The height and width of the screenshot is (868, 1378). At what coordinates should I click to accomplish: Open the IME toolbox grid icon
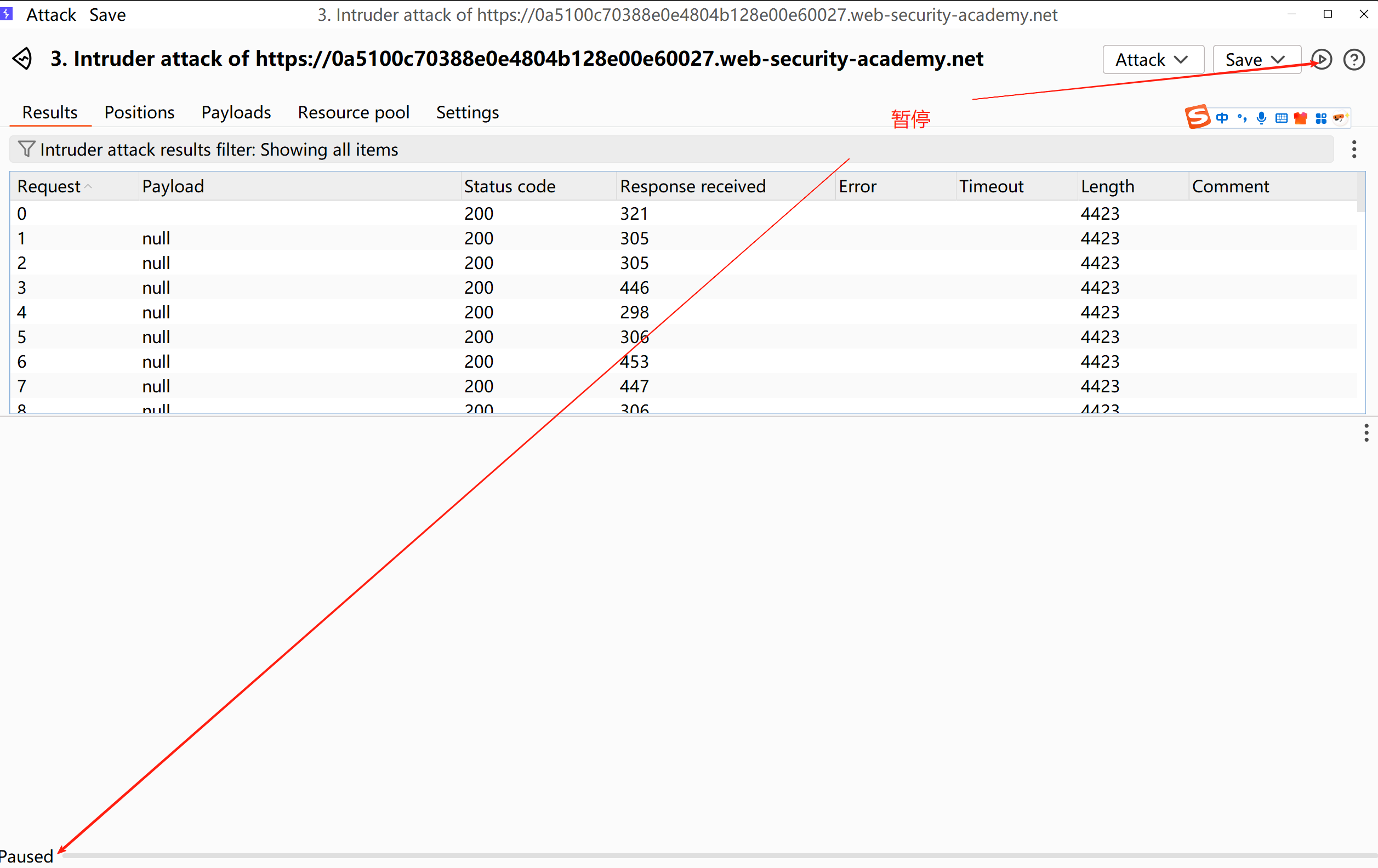point(1321,118)
